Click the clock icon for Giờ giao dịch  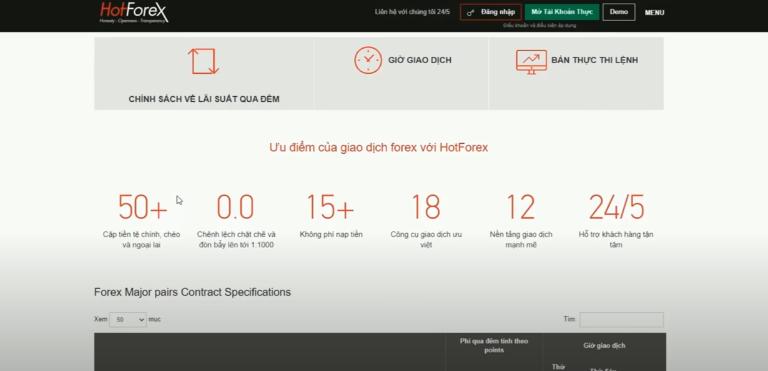[368, 60]
